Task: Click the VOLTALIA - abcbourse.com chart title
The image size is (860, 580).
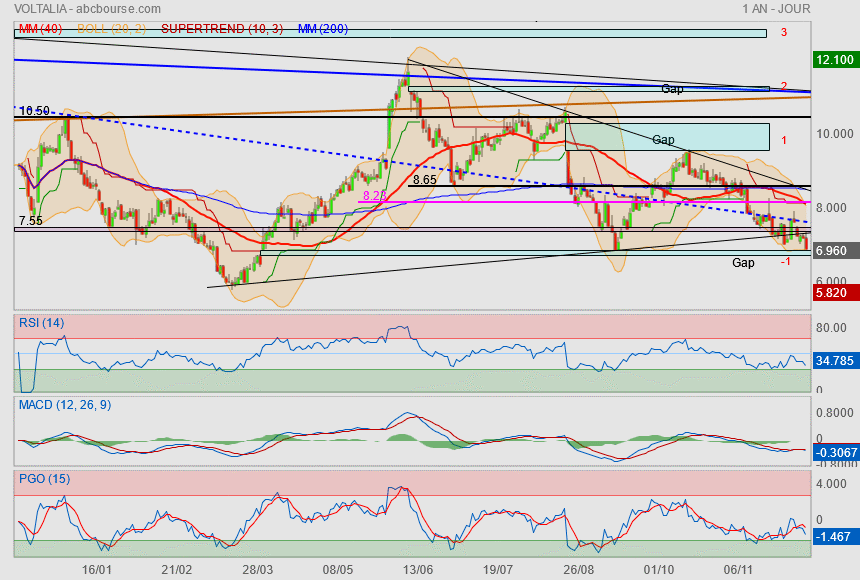Action: pos(88,9)
